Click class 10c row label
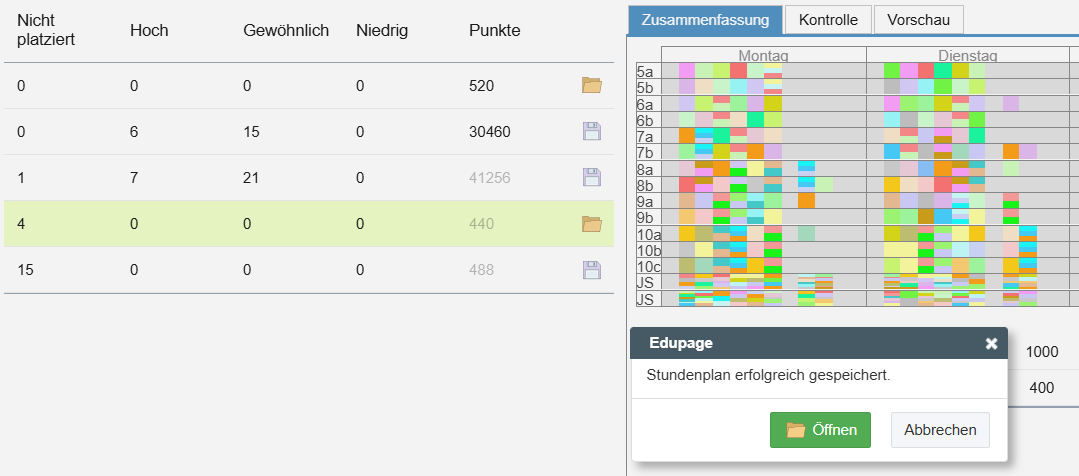1079x476 pixels. click(648, 266)
